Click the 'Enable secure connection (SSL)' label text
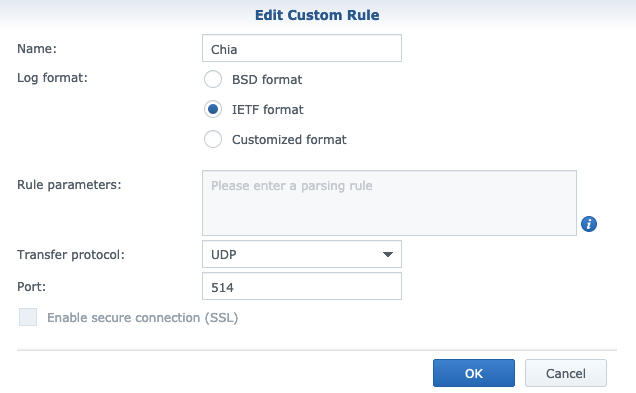Image resolution: width=636 pixels, height=393 pixels. [143, 318]
